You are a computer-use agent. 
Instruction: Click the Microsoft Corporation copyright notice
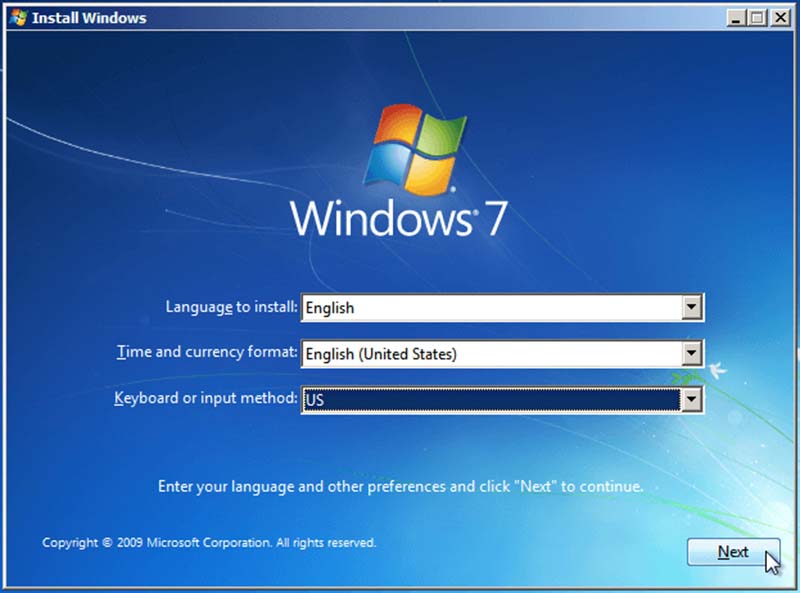209,542
